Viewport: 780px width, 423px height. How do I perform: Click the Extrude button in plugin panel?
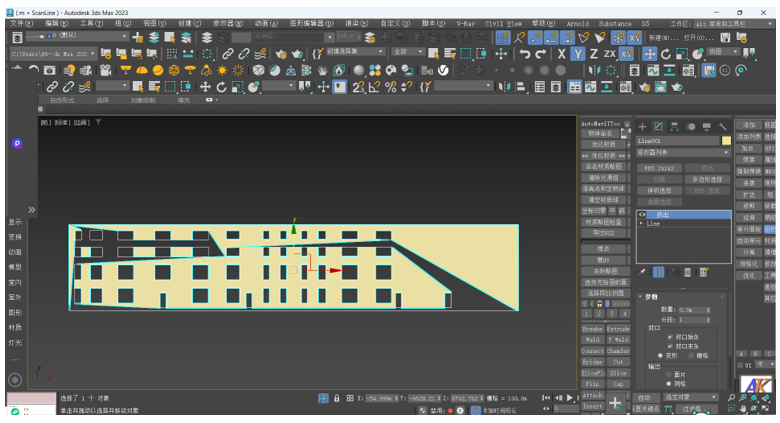(618, 328)
